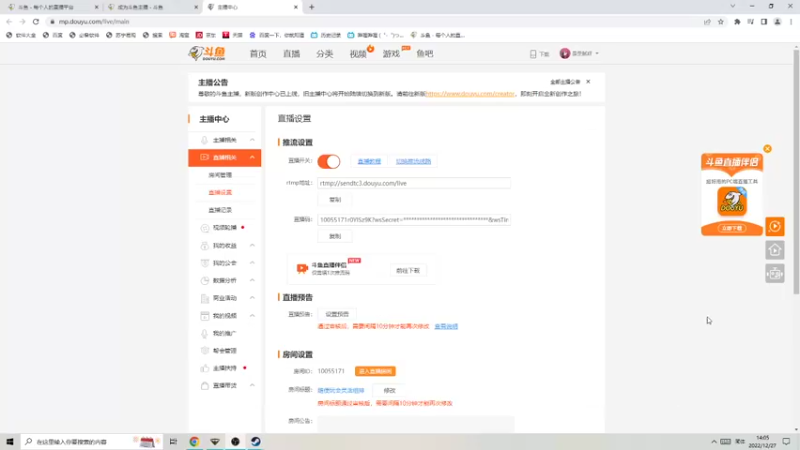
Task: Click the 设置预告 button
Action: tap(337, 314)
